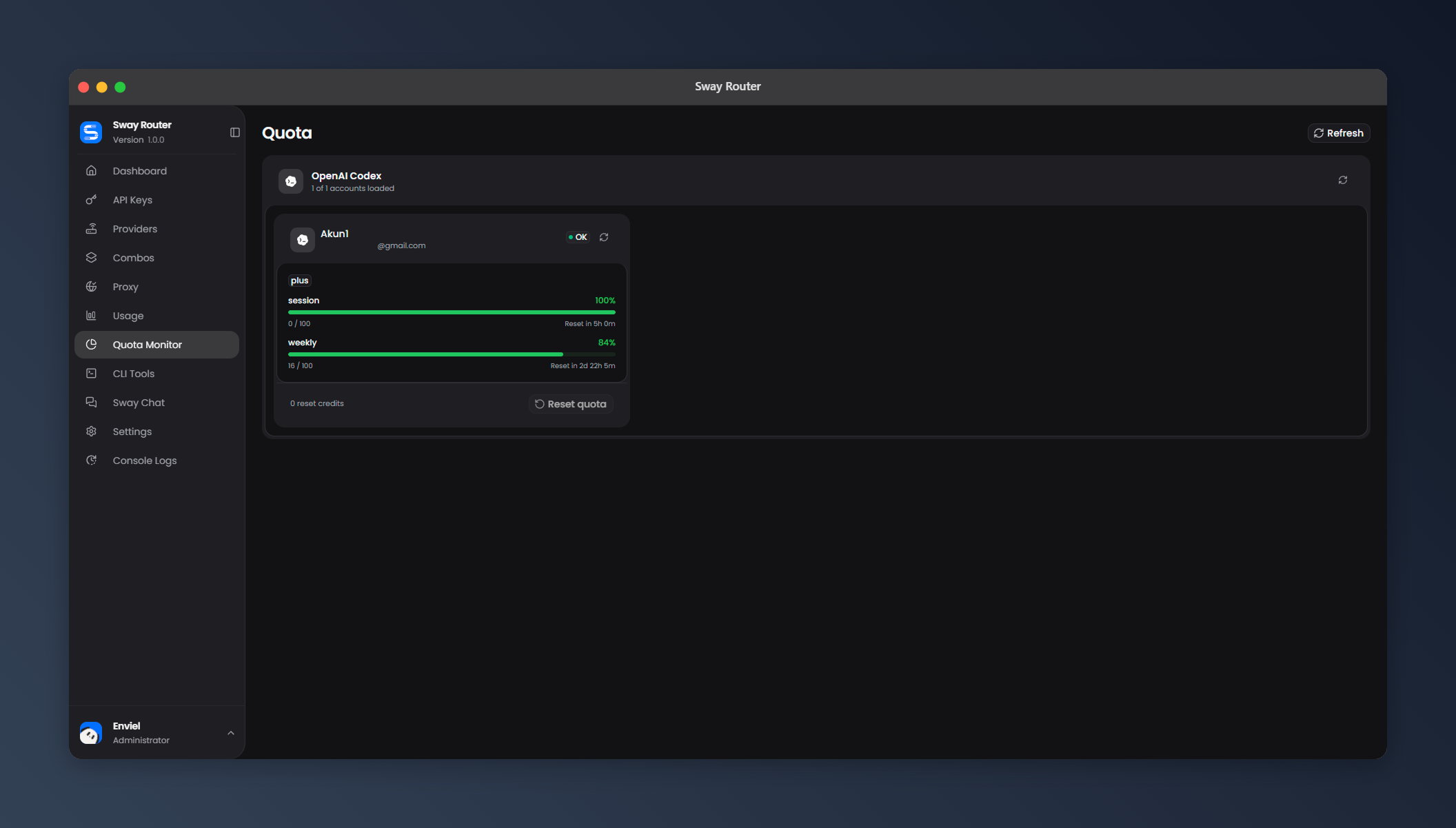Refresh the Akun1 account quota

point(604,237)
